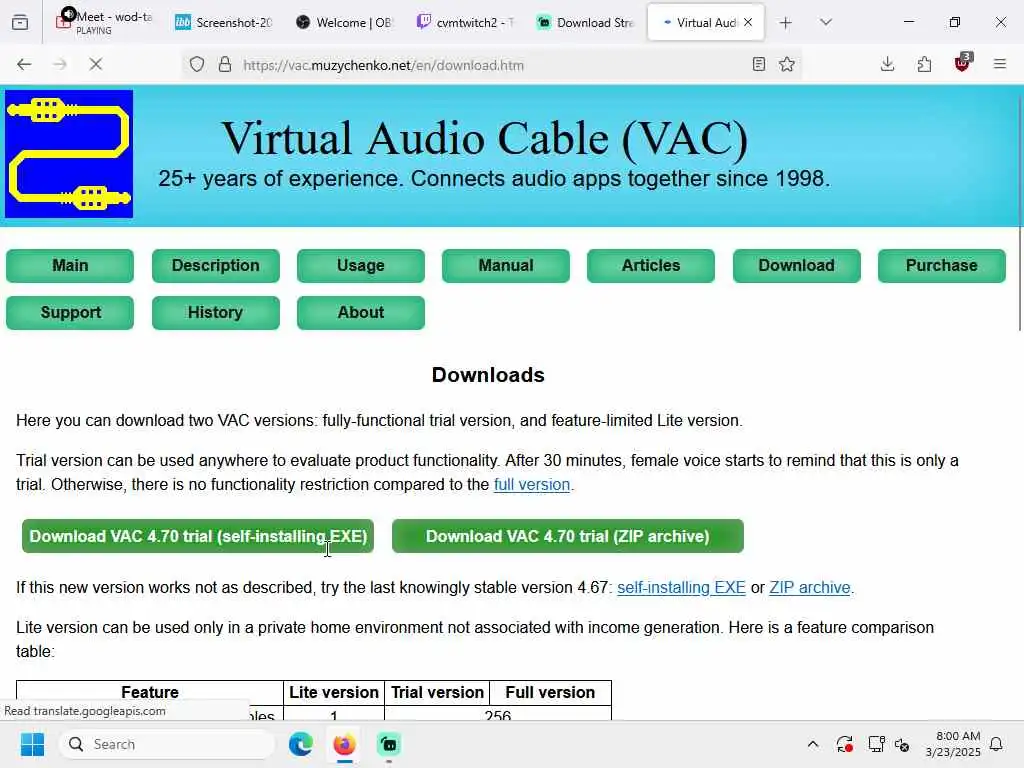Go back to previous page
The height and width of the screenshot is (768, 1024).
[x=24, y=64]
